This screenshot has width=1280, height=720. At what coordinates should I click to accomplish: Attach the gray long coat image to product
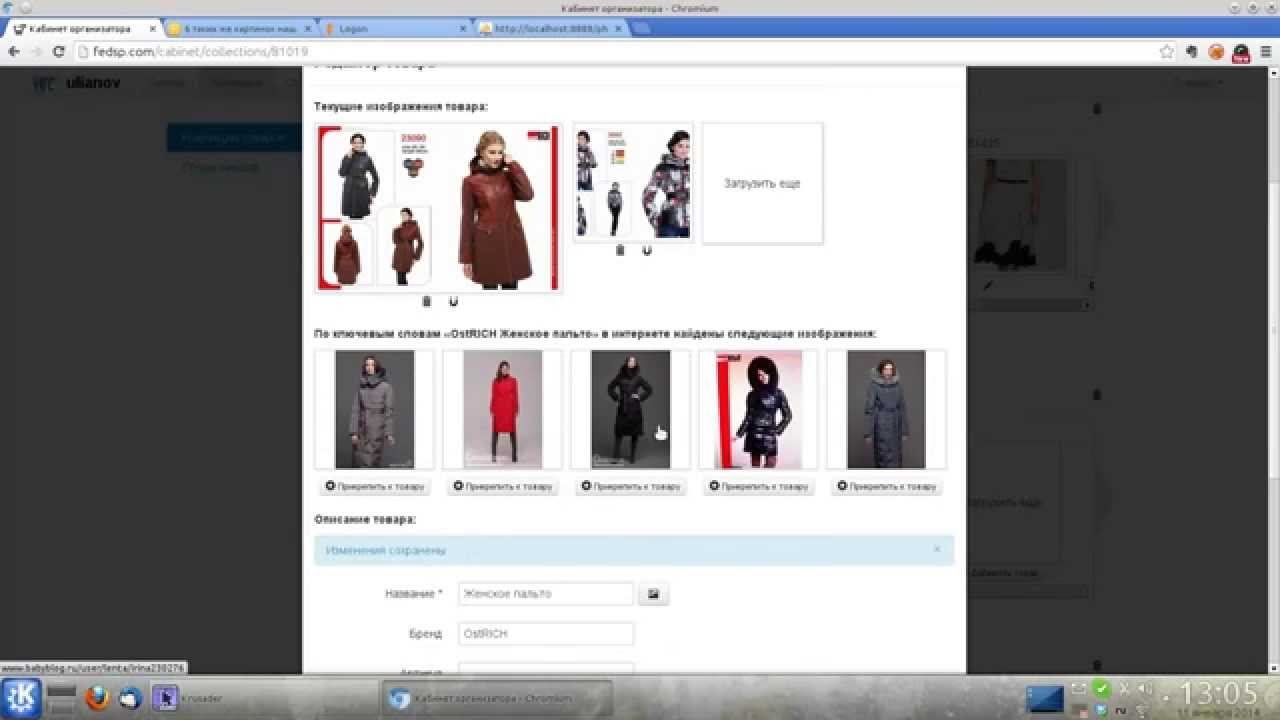pyautogui.click(x=375, y=487)
